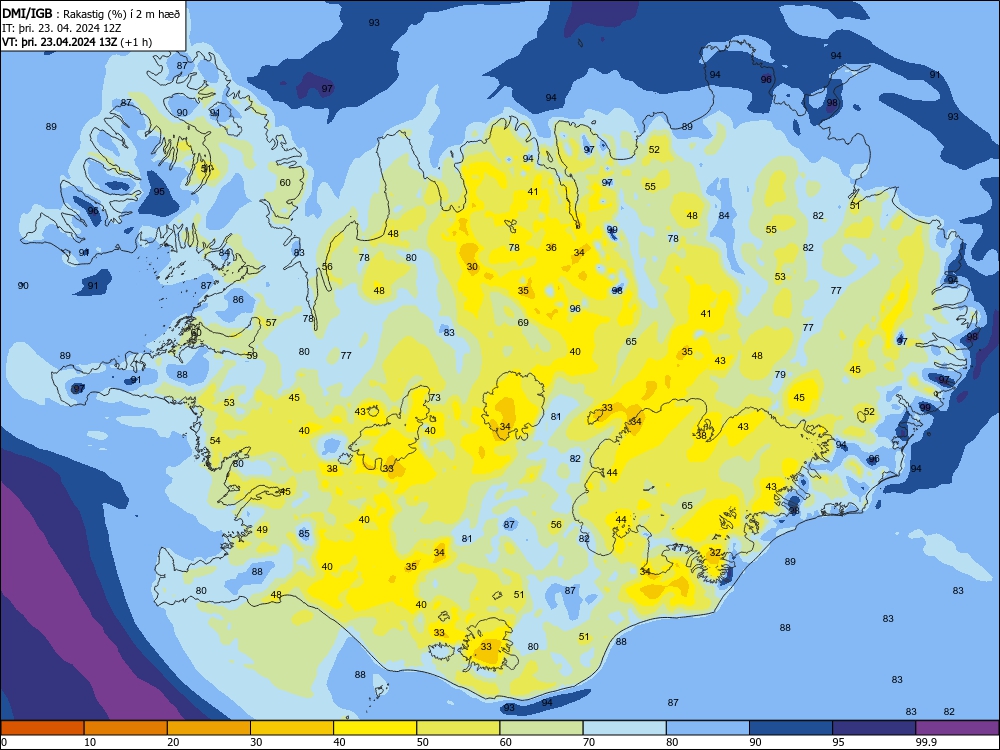
Task: Select the map humidity value '85'
Action: 304,534
